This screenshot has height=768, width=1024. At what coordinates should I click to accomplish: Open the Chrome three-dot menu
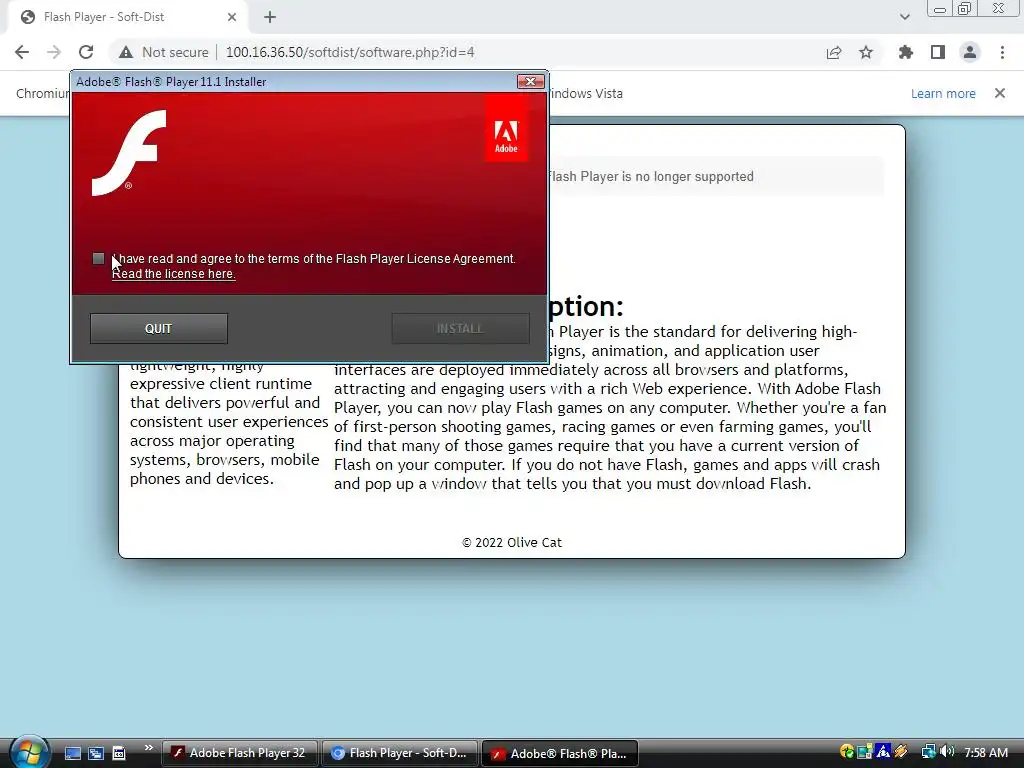pyautogui.click(x=1002, y=52)
